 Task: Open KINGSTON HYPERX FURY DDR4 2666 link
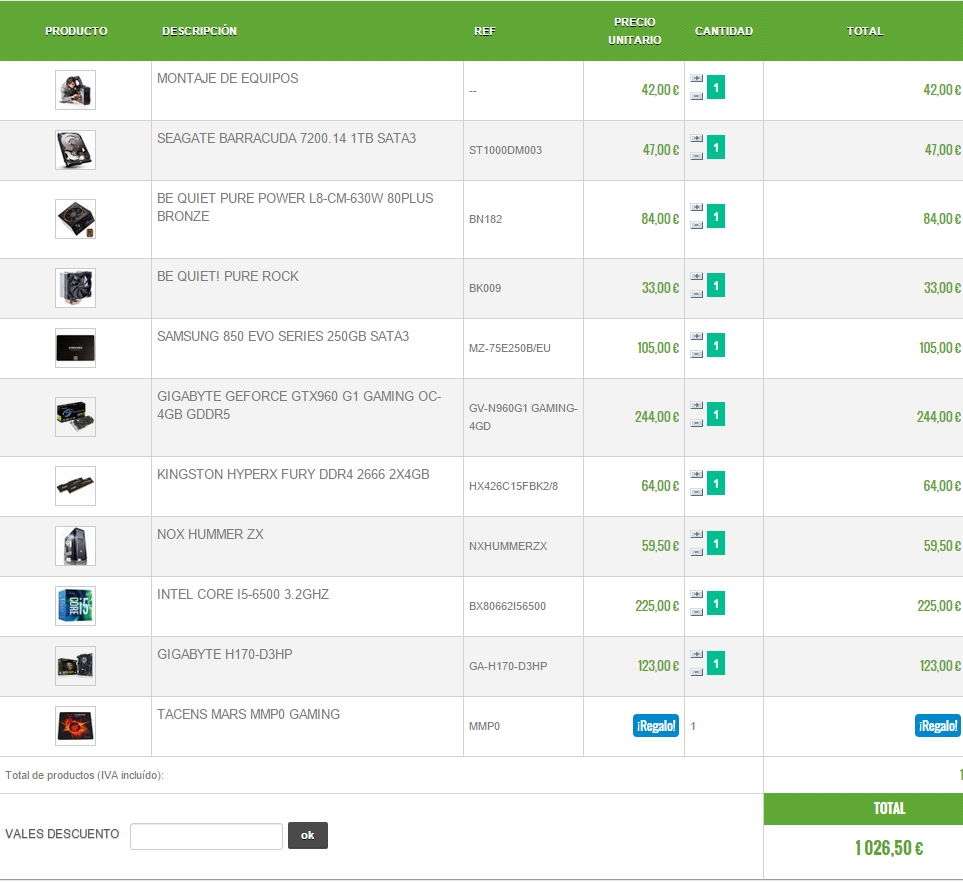294,474
